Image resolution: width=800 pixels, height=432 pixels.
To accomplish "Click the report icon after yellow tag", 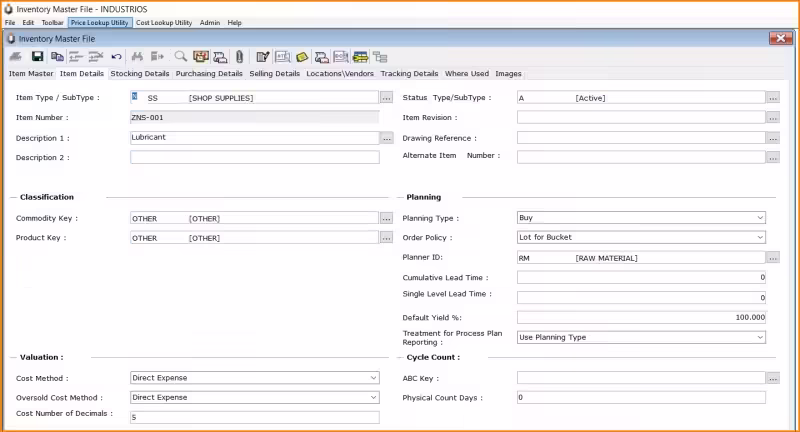I will (321, 57).
